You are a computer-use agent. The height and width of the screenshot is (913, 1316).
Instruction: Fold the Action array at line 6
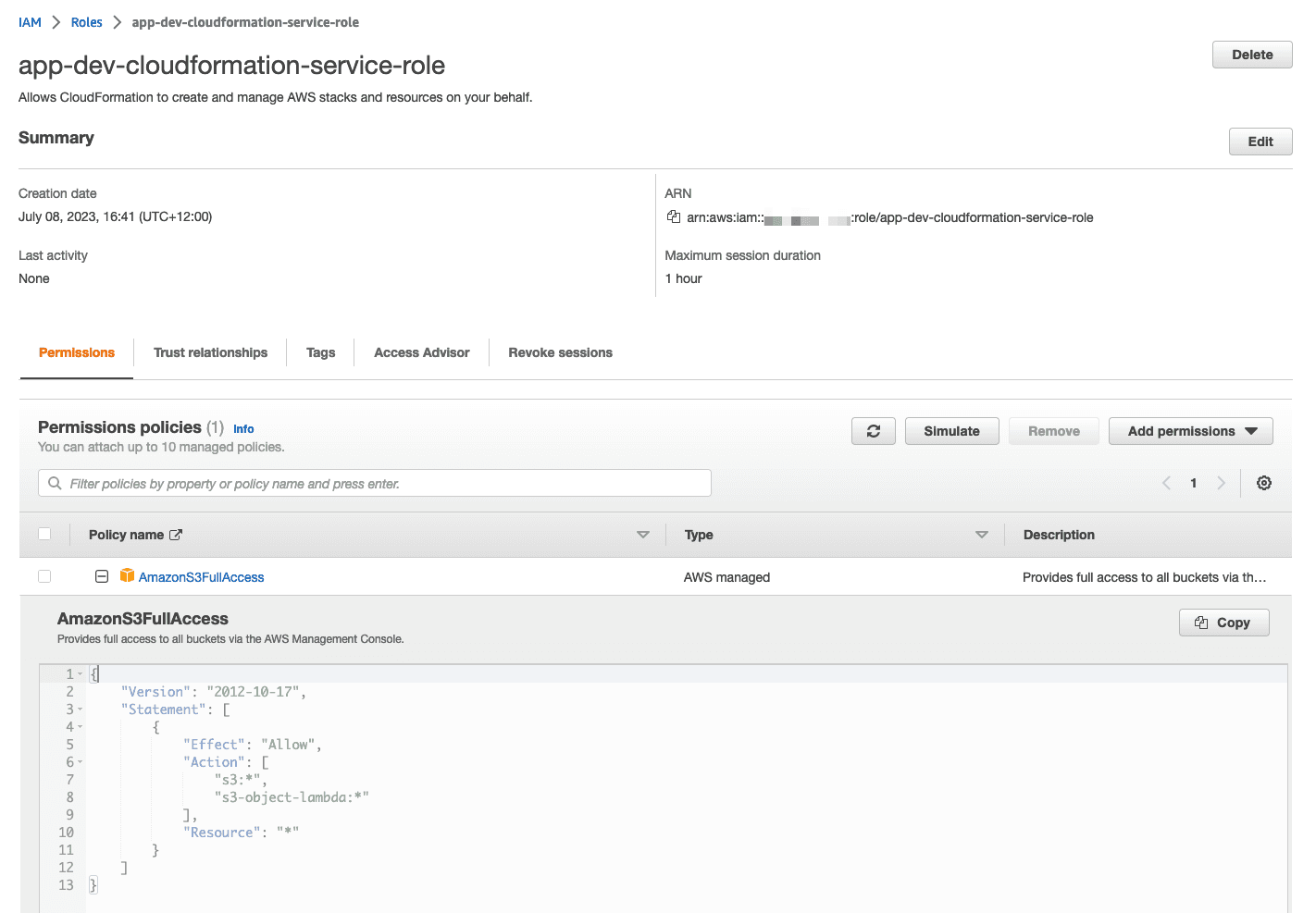(81, 762)
